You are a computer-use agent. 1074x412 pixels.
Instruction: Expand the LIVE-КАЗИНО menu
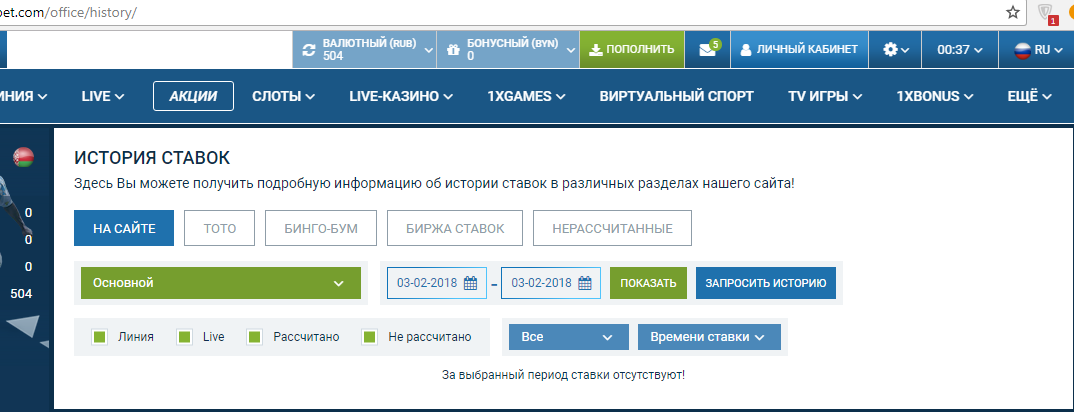click(401, 96)
